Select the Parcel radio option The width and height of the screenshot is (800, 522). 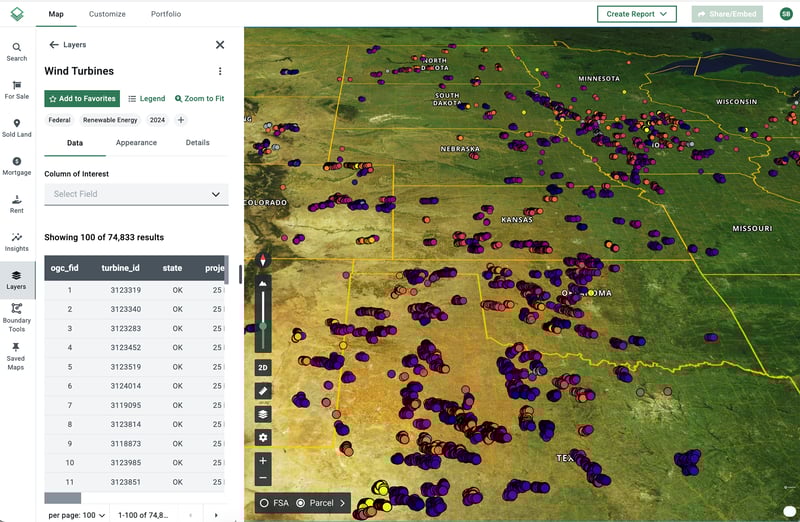coord(301,503)
